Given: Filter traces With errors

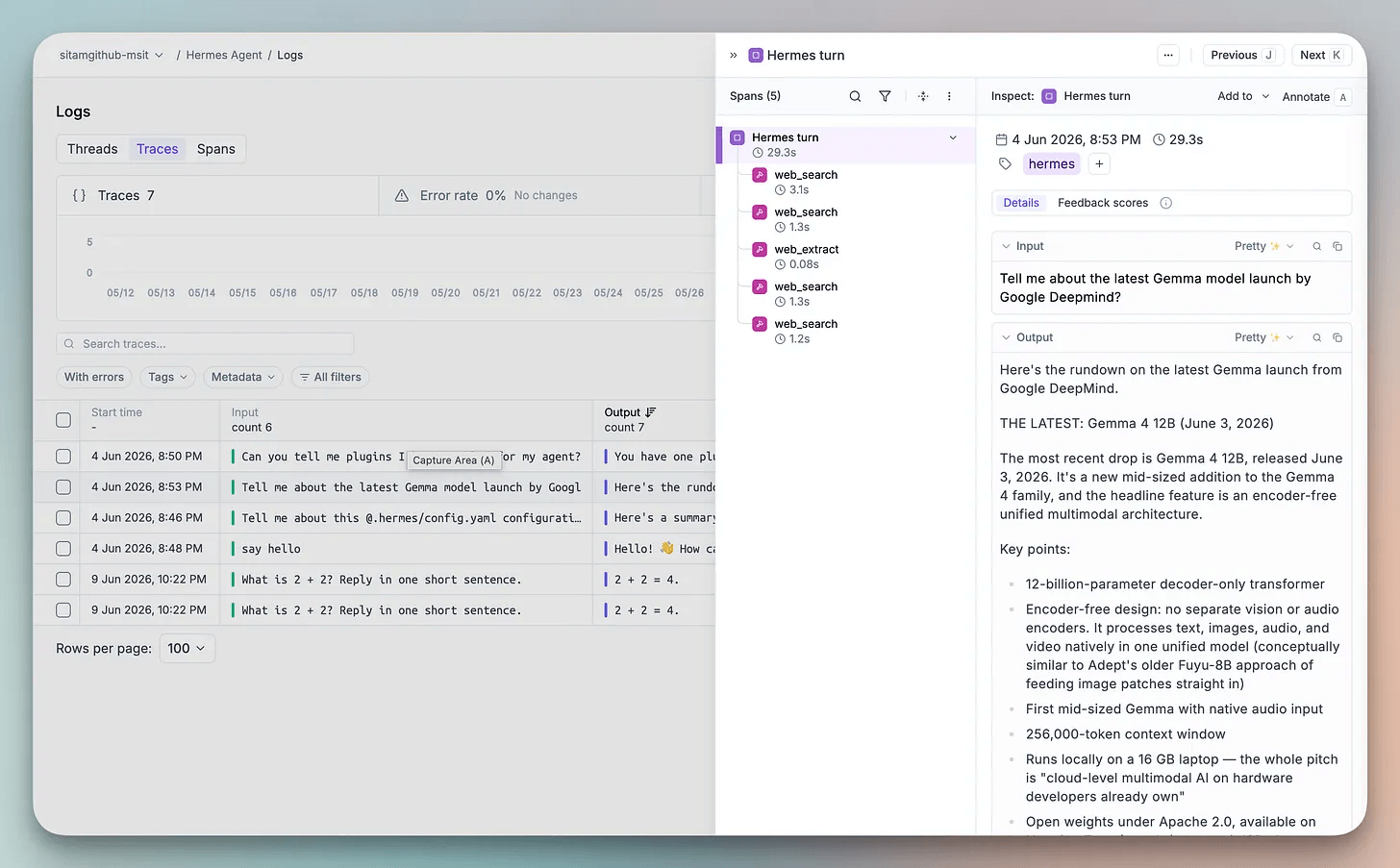Looking at the screenshot, I should point(94,377).
